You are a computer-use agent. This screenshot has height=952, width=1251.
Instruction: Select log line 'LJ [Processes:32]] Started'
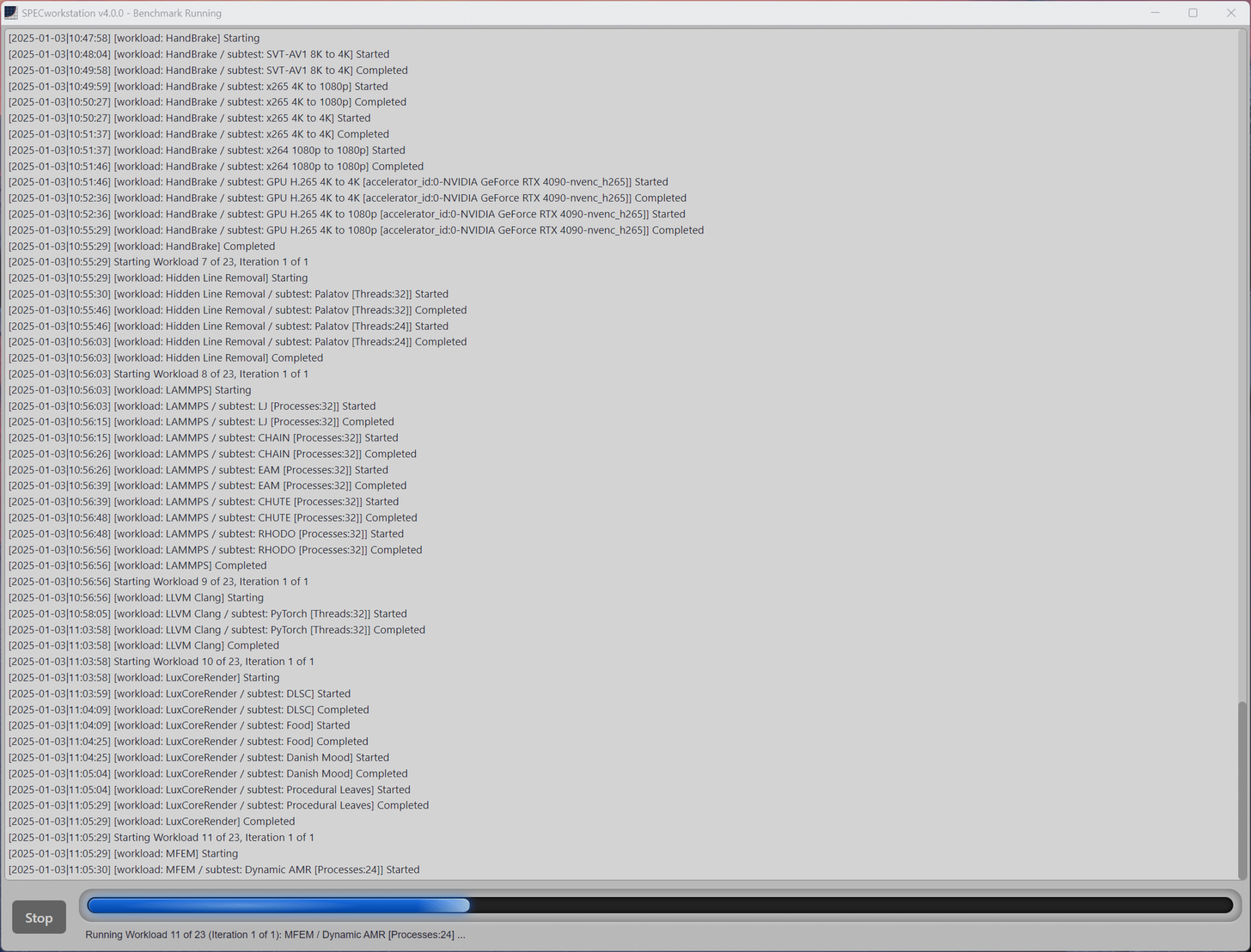192,406
